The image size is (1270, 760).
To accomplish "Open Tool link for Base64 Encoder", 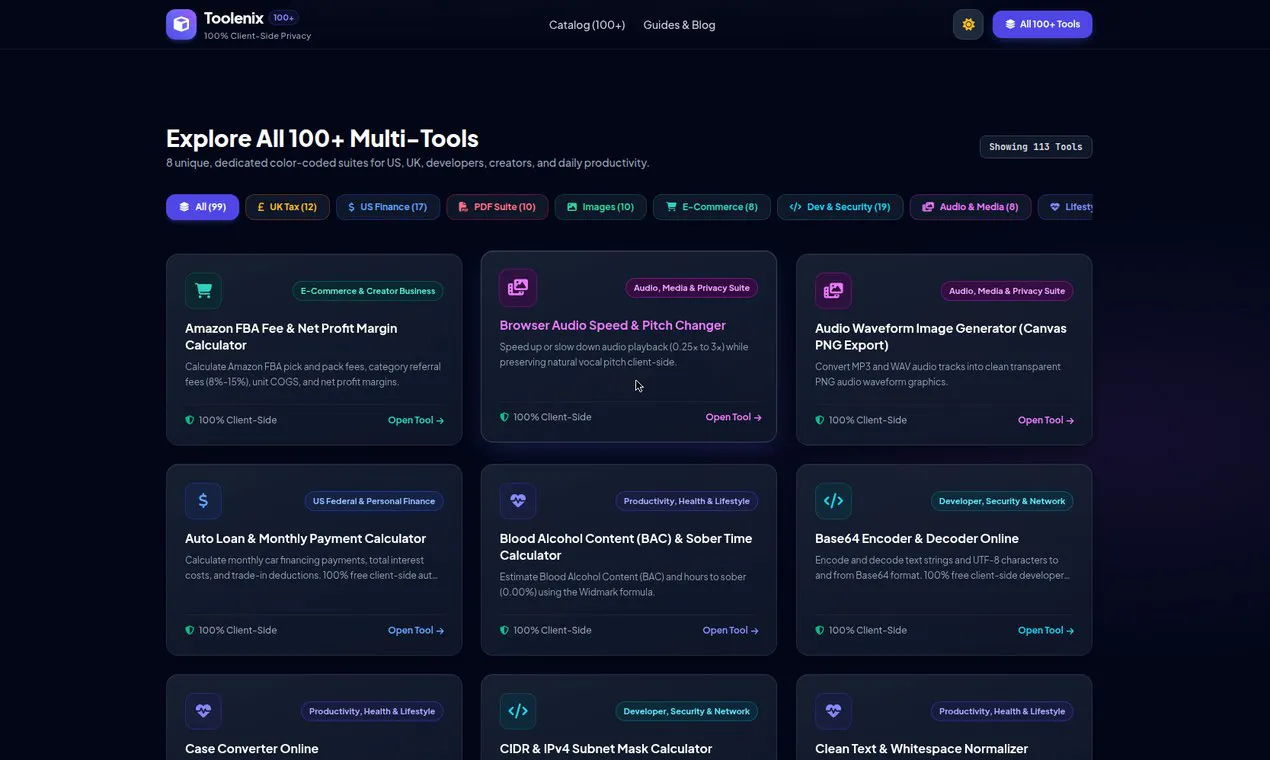I will (x=1046, y=630).
